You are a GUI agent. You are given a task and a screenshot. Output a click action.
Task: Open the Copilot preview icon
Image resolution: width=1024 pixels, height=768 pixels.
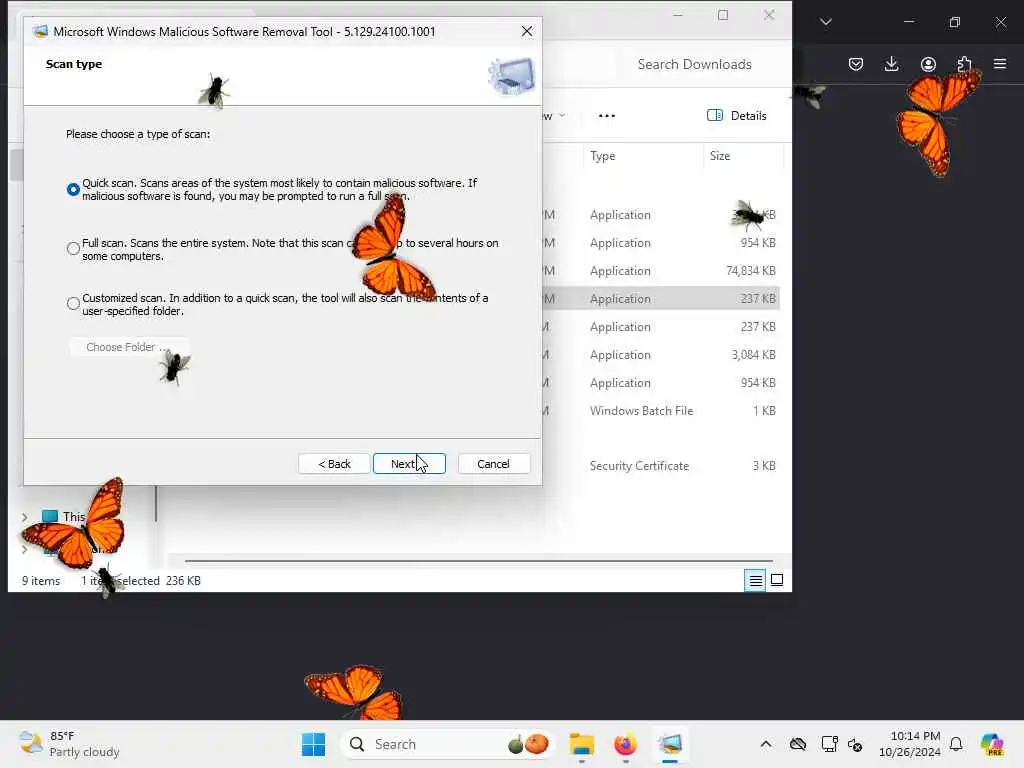tap(992, 744)
